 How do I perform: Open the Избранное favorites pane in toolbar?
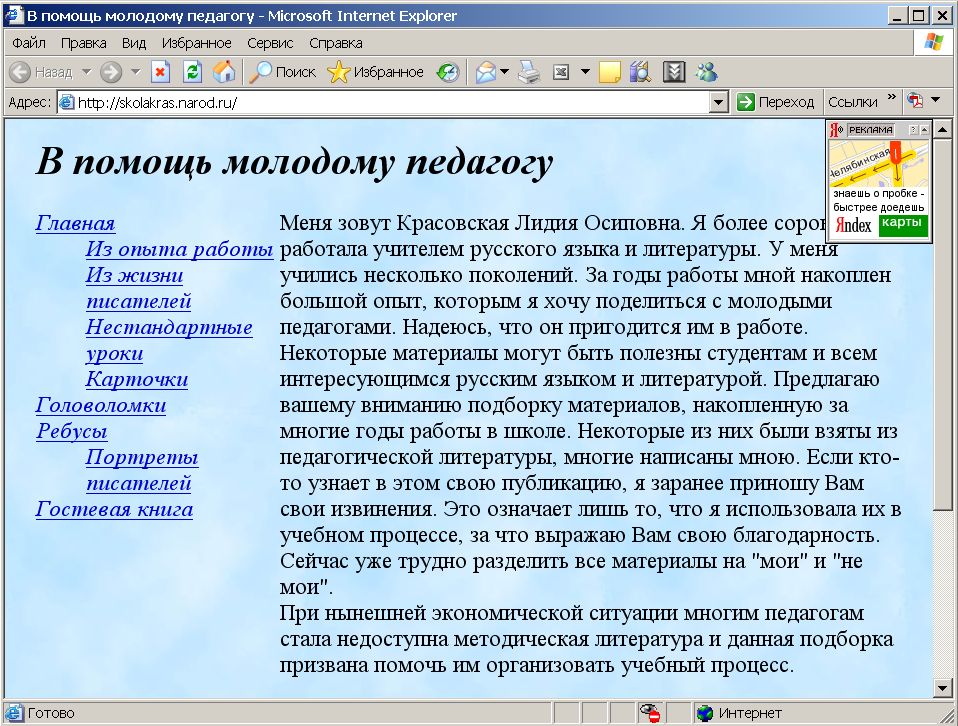point(376,72)
